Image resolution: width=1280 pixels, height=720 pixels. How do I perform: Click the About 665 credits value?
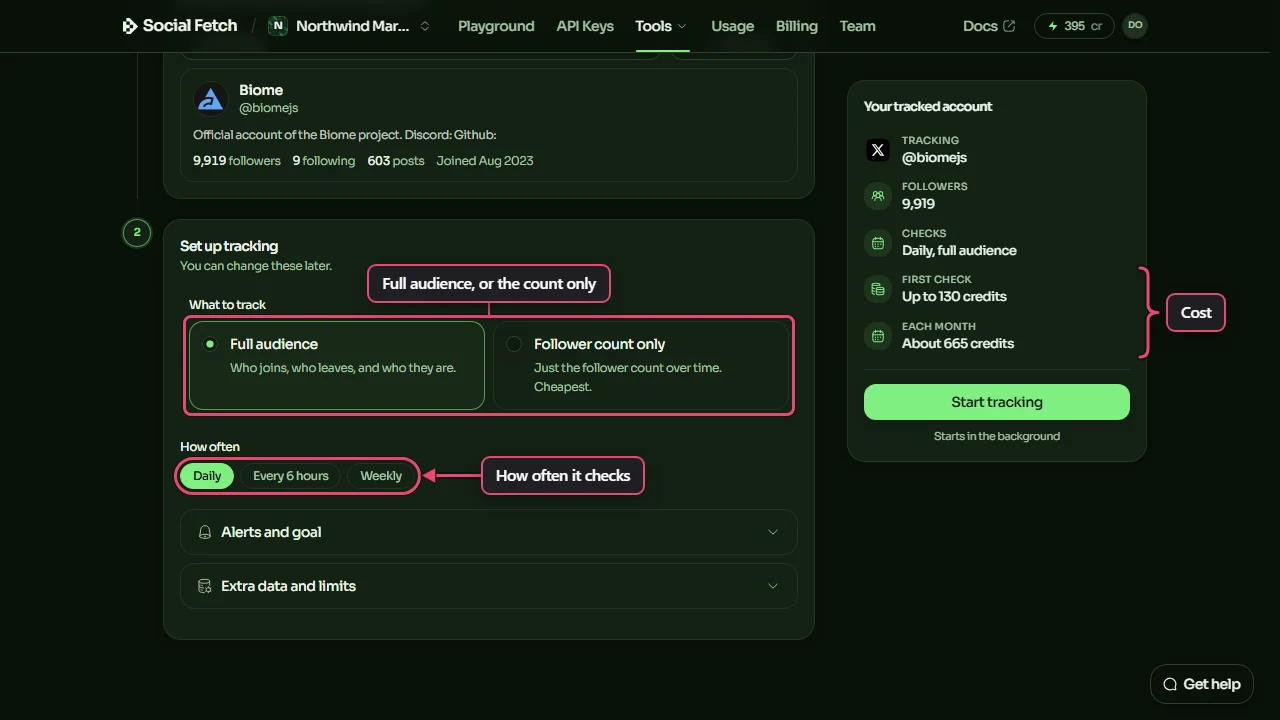958,343
